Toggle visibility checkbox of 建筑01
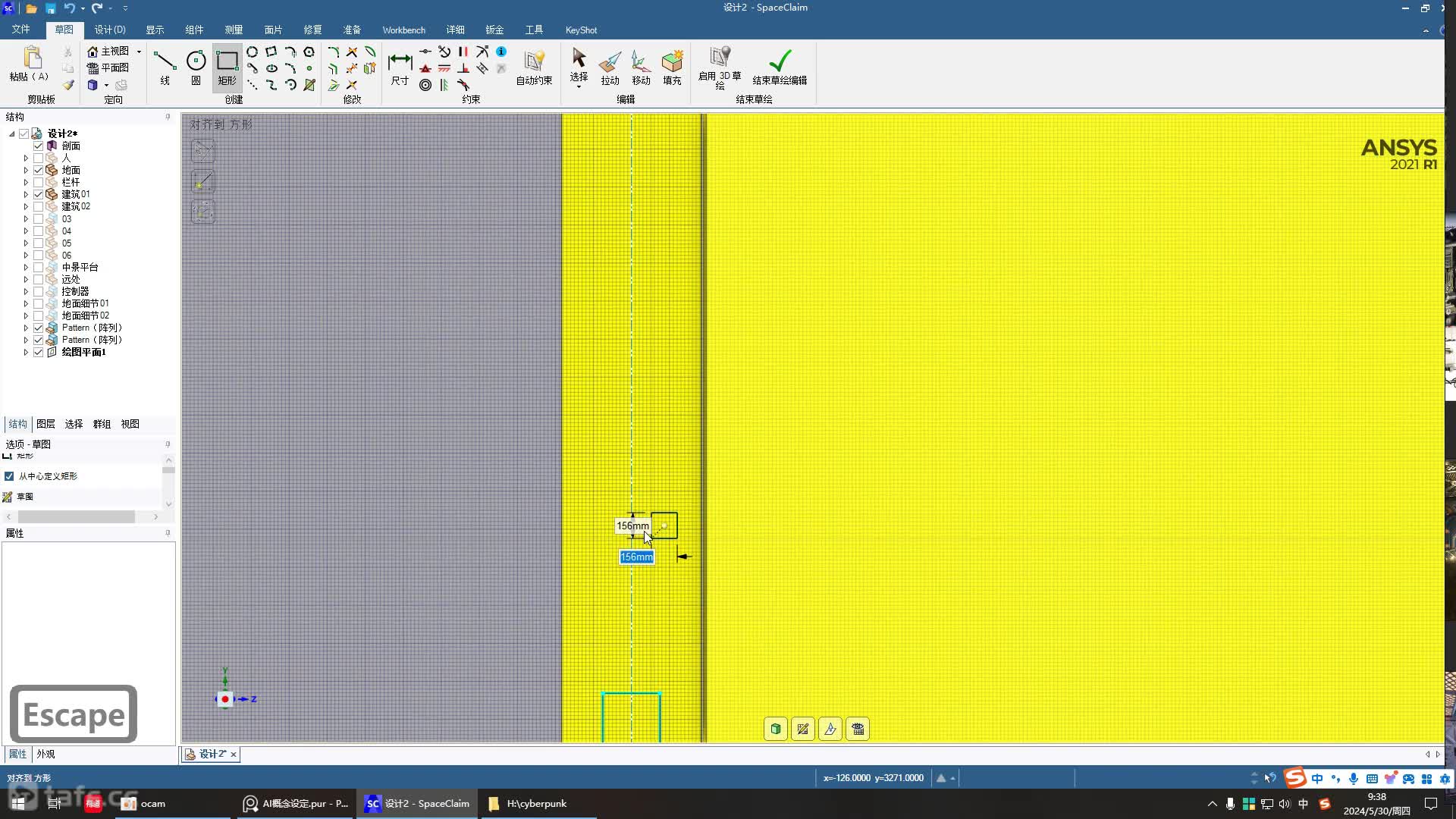1456x819 pixels. (x=38, y=194)
